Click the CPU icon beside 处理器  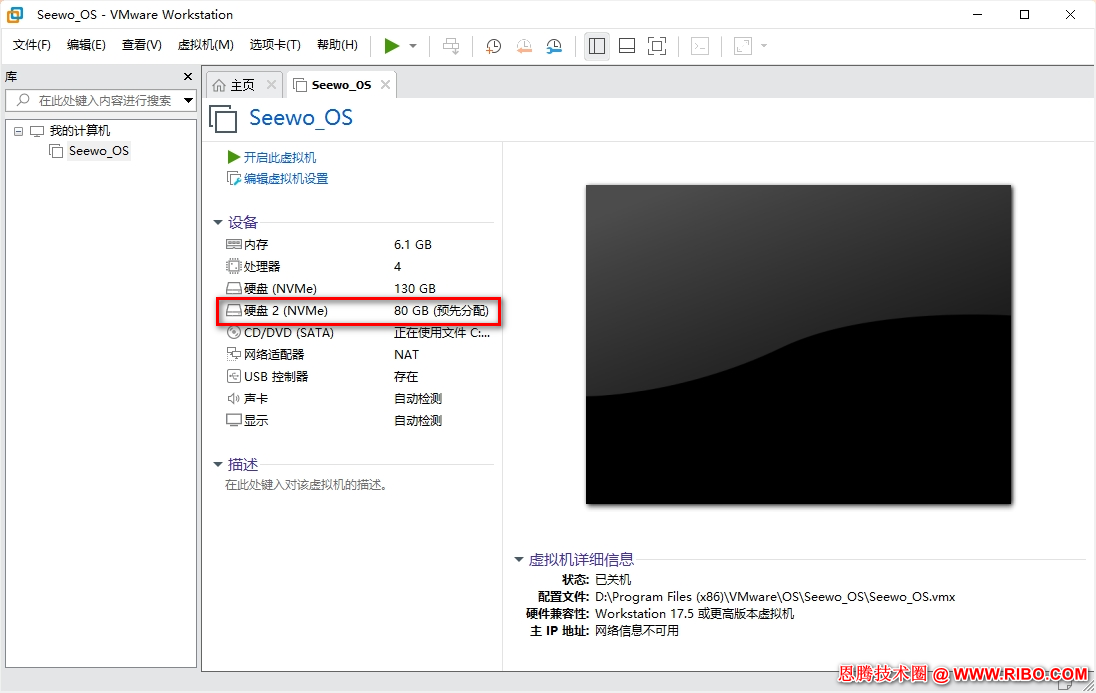[x=233, y=266]
